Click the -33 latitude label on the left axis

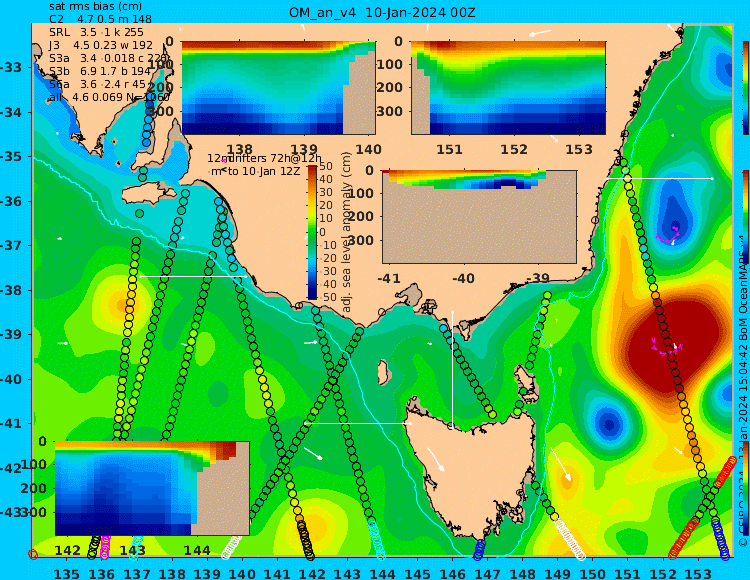[x=11, y=67]
